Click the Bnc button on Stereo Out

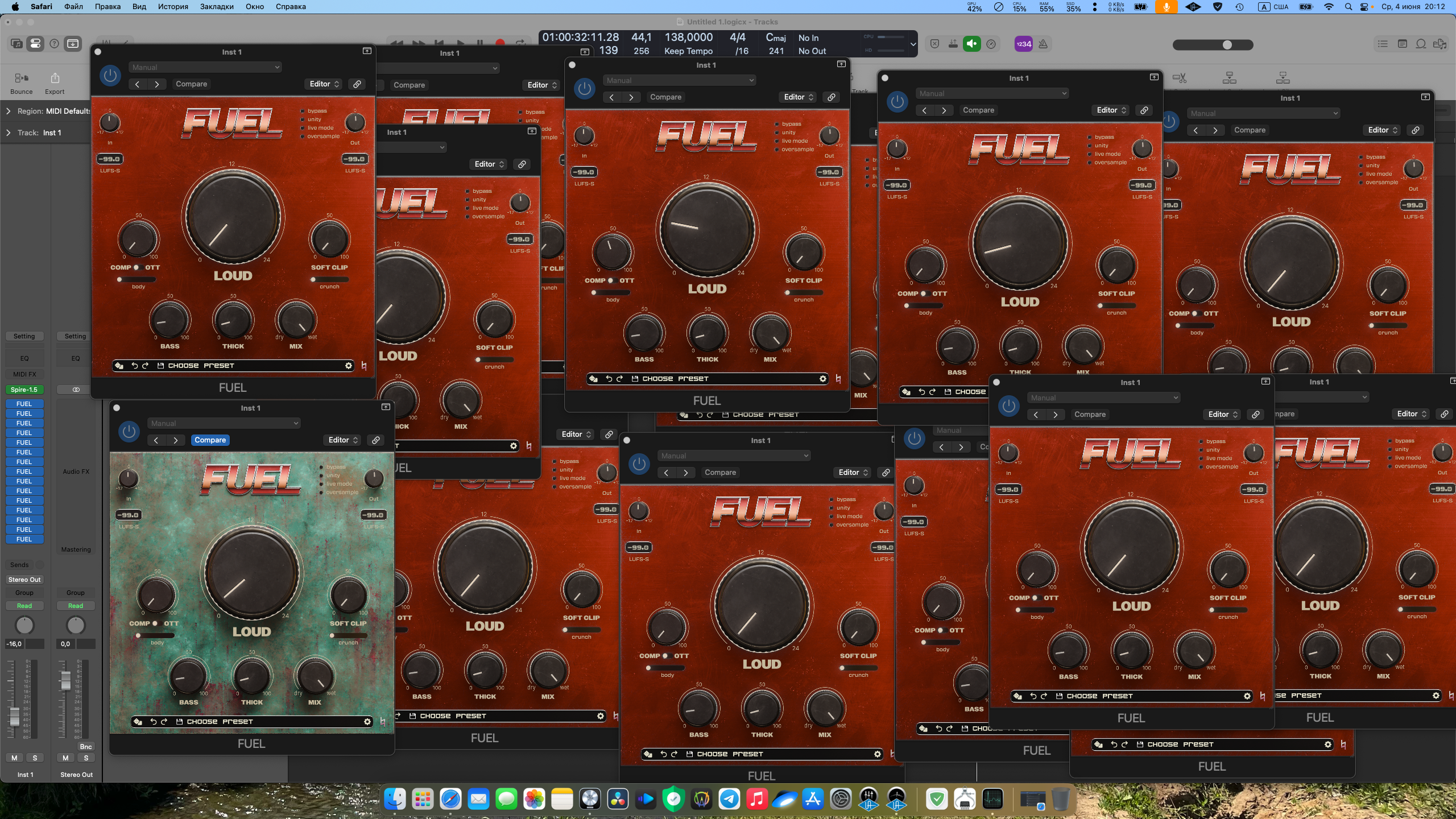[x=86, y=747]
